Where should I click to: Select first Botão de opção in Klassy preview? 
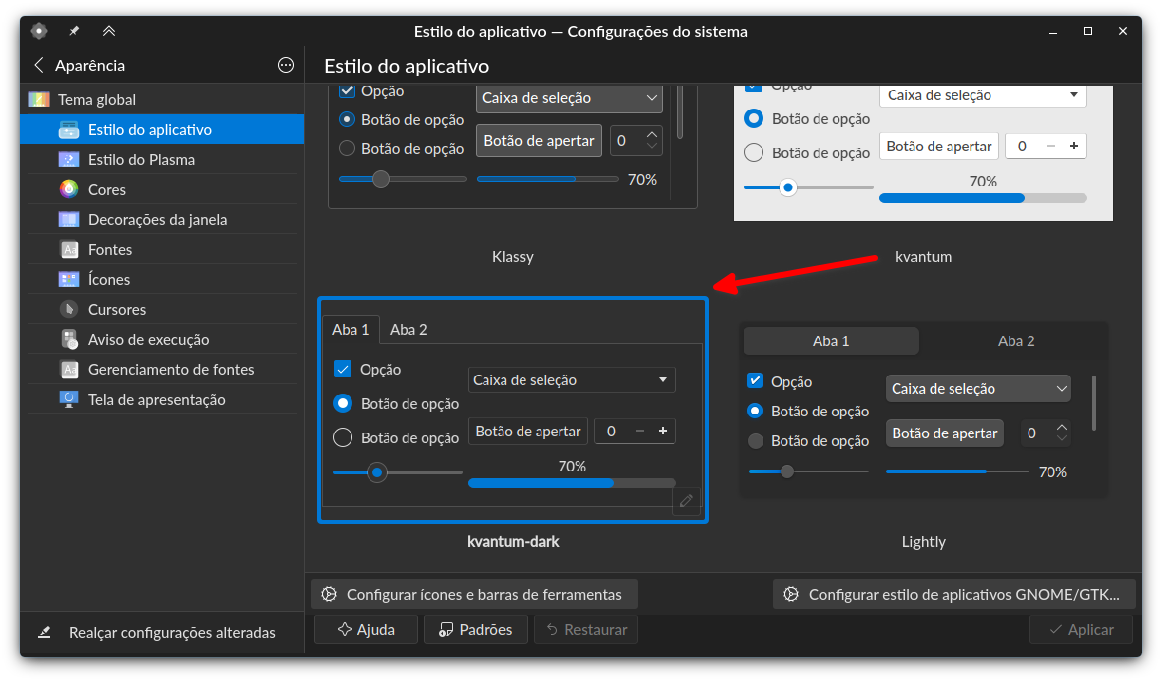click(x=347, y=119)
